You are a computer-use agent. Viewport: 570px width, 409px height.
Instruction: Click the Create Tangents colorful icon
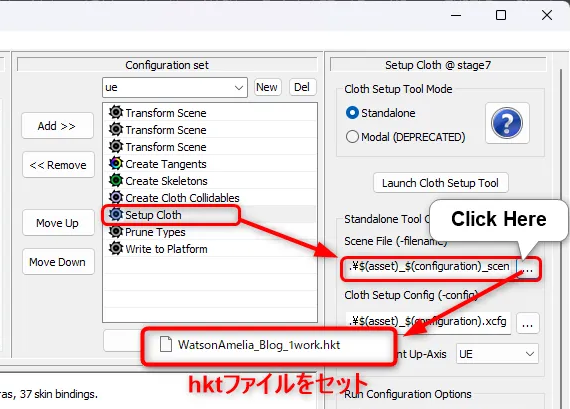(x=116, y=164)
